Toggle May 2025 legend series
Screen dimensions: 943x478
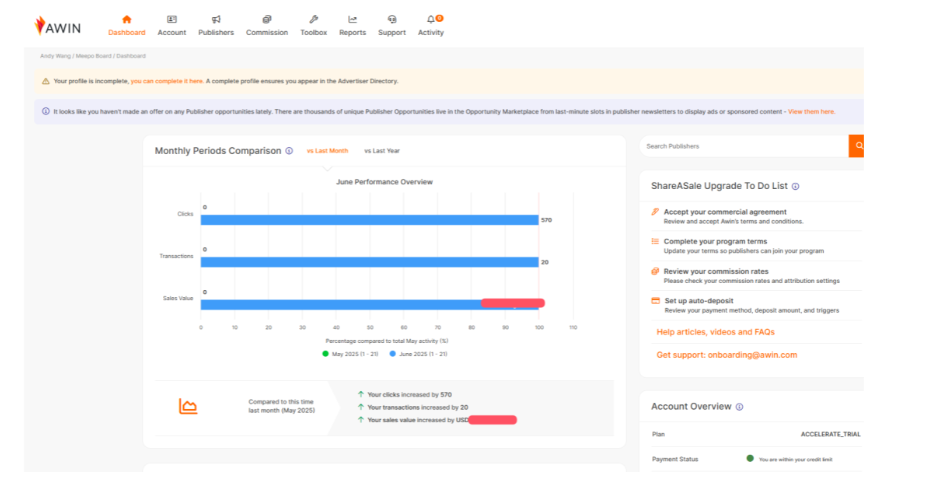[350, 354]
